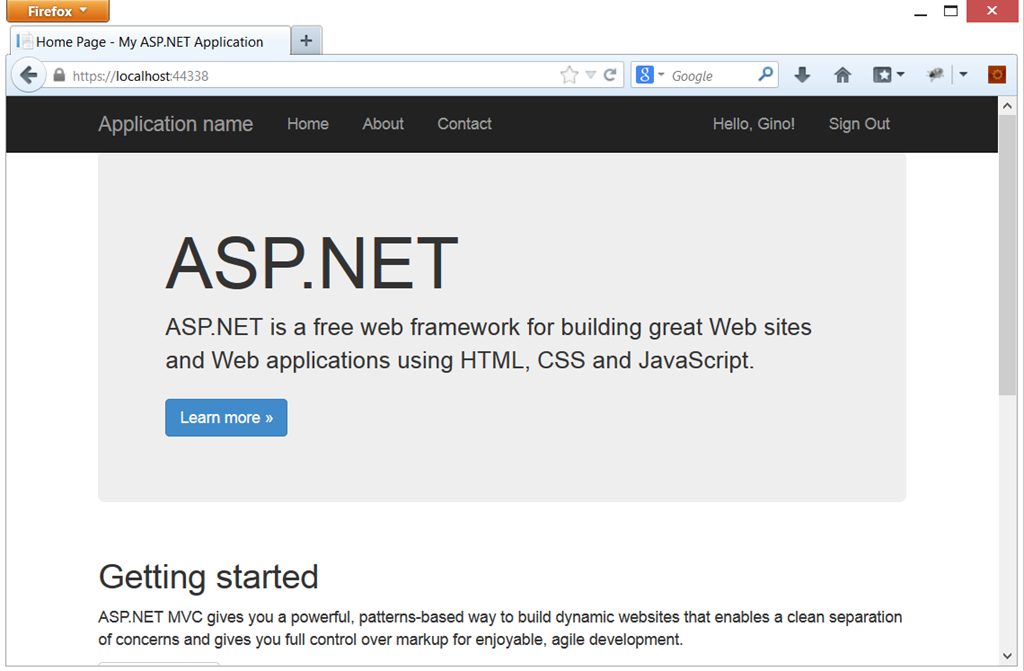Image resolution: width=1024 pixels, height=671 pixels.
Task: Go to the browser home page icon
Action: [842, 75]
